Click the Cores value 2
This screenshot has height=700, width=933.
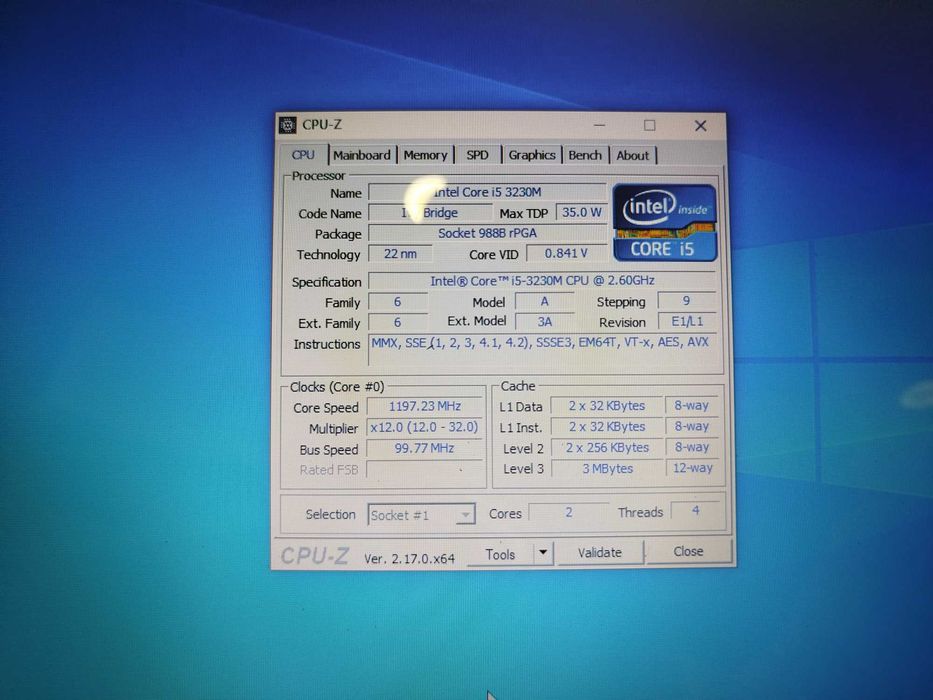pyautogui.click(x=568, y=512)
